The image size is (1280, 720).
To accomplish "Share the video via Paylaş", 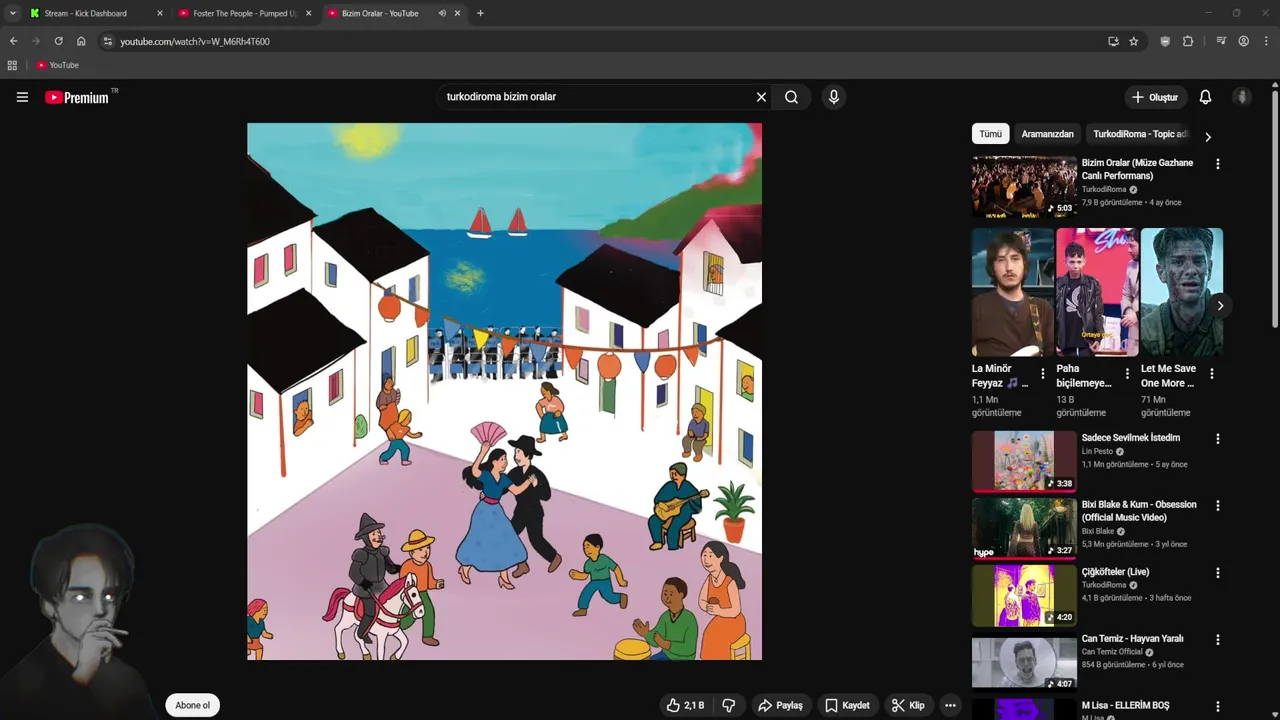I will point(781,705).
